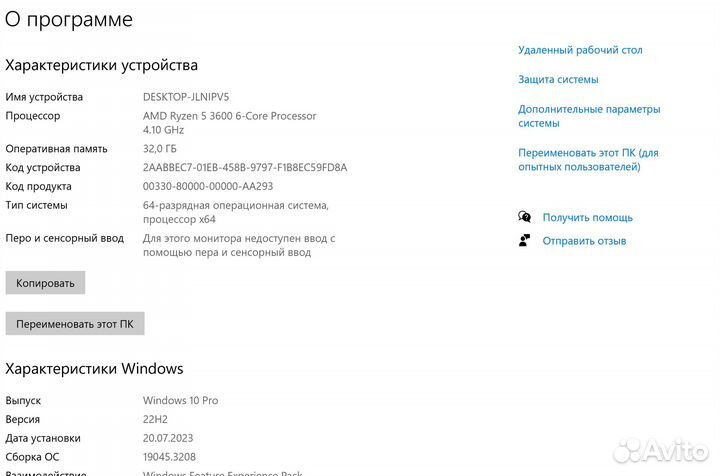The height and width of the screenshot is (476, 720).
Task: Click the О программе page title
Action: coord(69,20)
